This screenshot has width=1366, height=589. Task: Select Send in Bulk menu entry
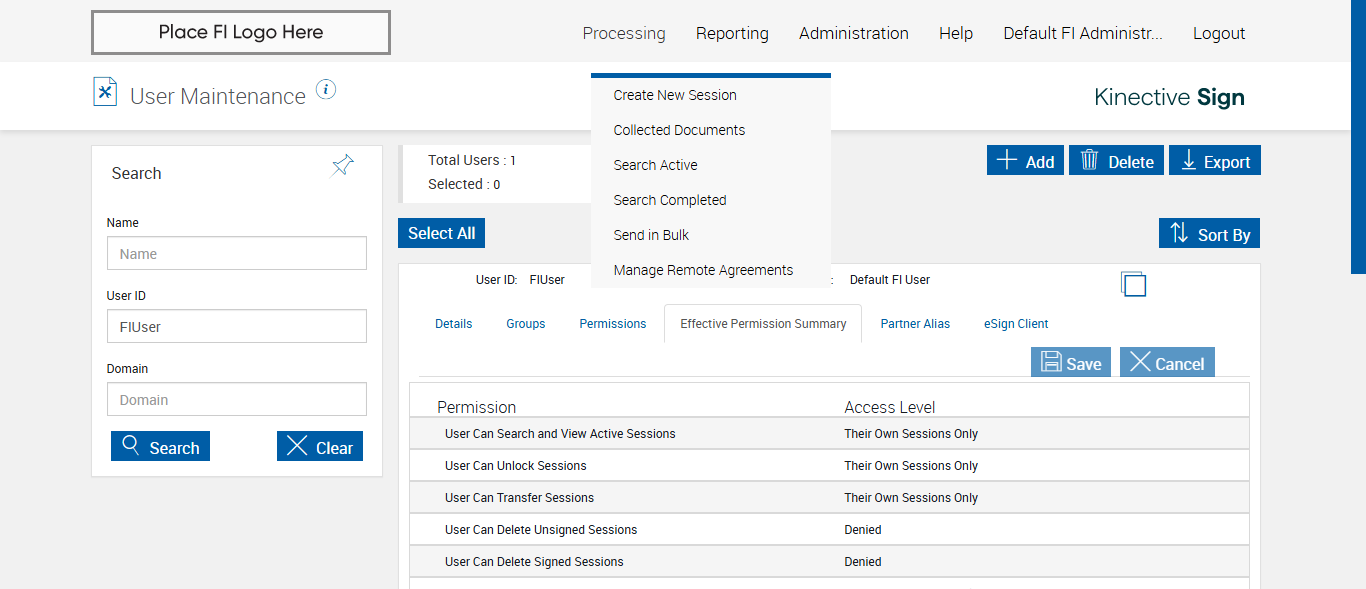point(651,235)
